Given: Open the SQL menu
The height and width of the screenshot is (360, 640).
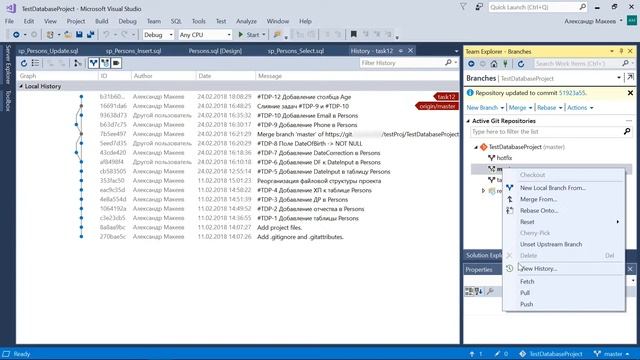Looking at the screenshot, I should click(x=176, y=21).
